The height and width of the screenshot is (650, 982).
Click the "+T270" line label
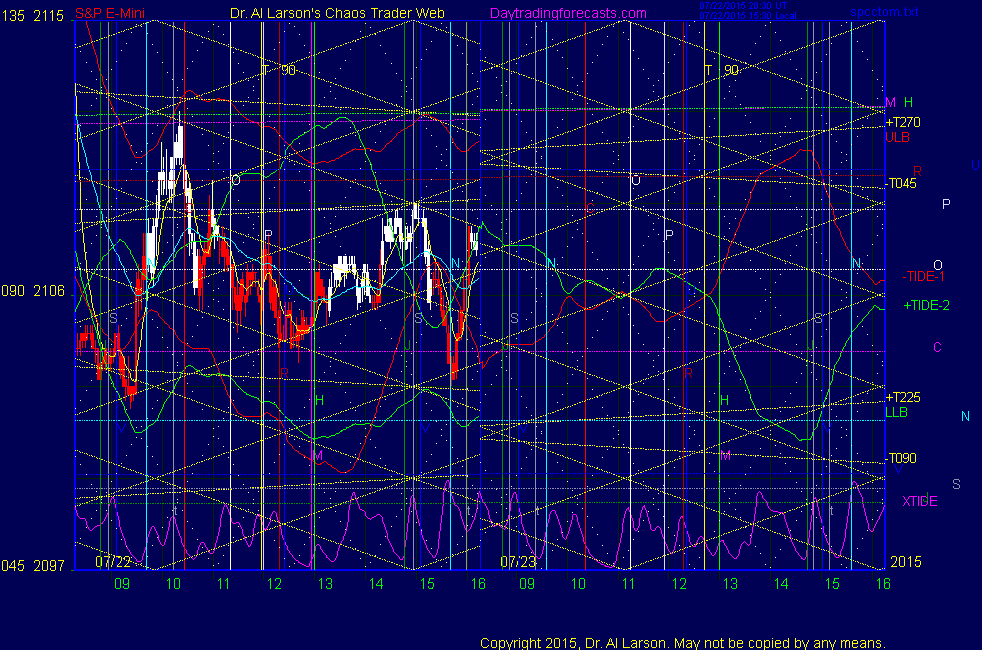coord(903,122)
